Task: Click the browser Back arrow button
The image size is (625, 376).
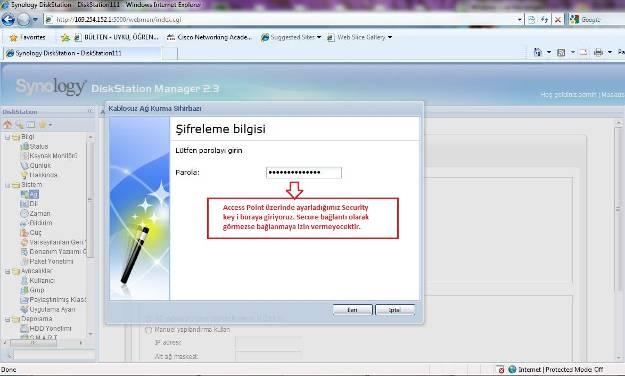Action: click(8, 19)
